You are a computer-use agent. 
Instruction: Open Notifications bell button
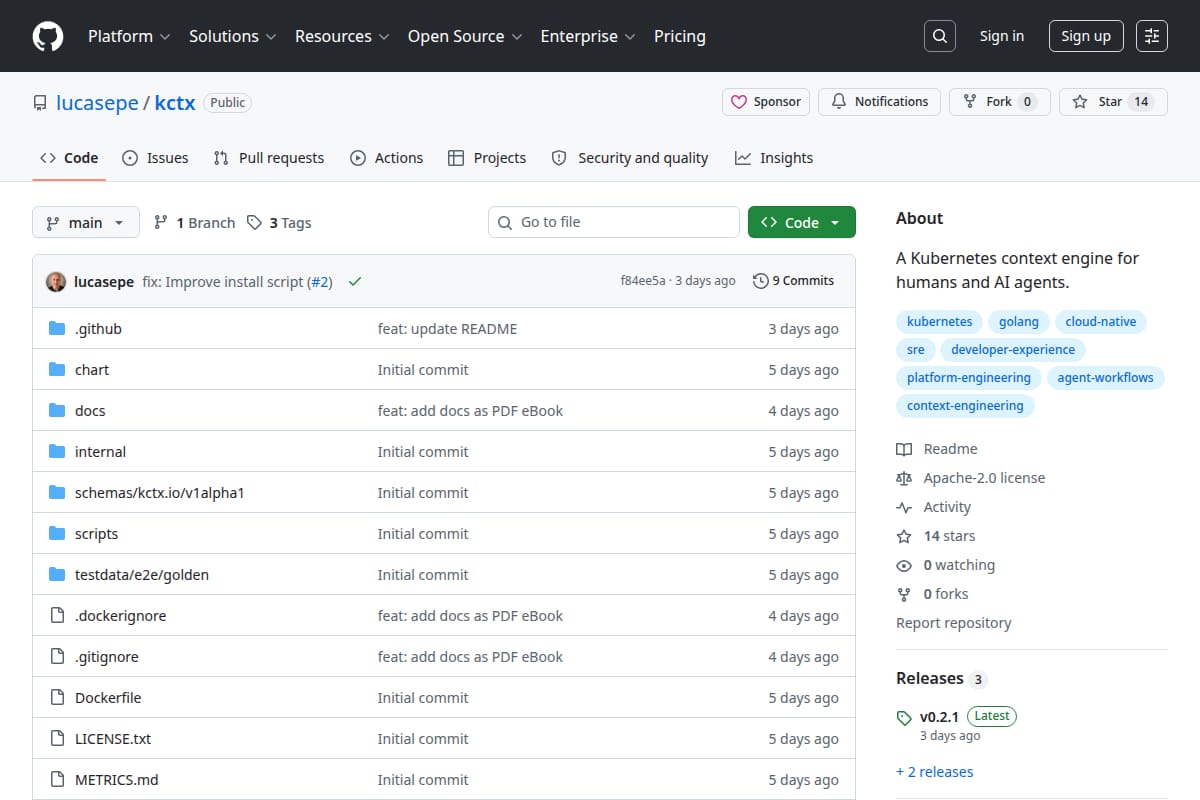880,102
